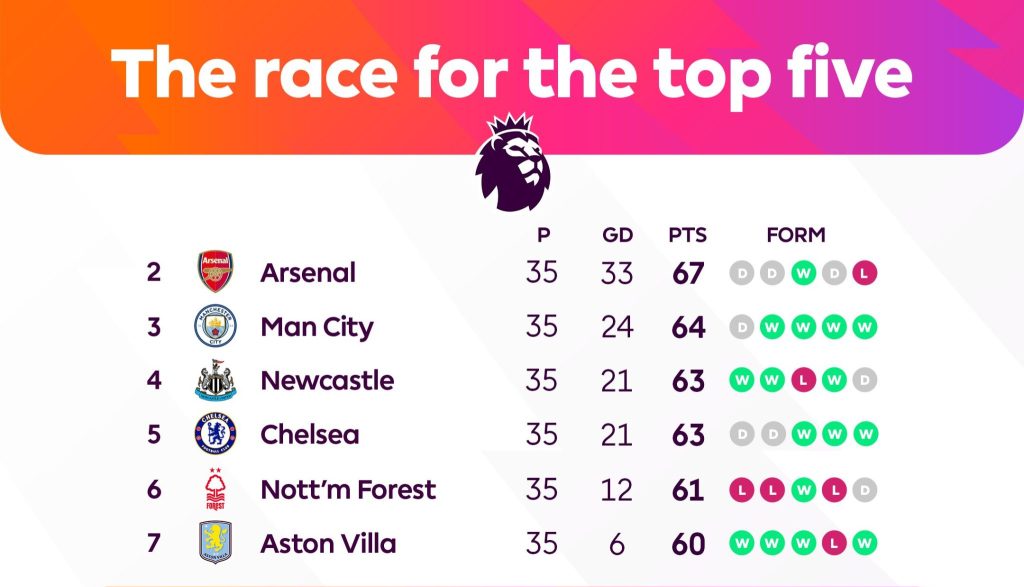This screenshot has height=587, width=1024.
Task: Click the PTS column header
Action: (x=688, y=236)
